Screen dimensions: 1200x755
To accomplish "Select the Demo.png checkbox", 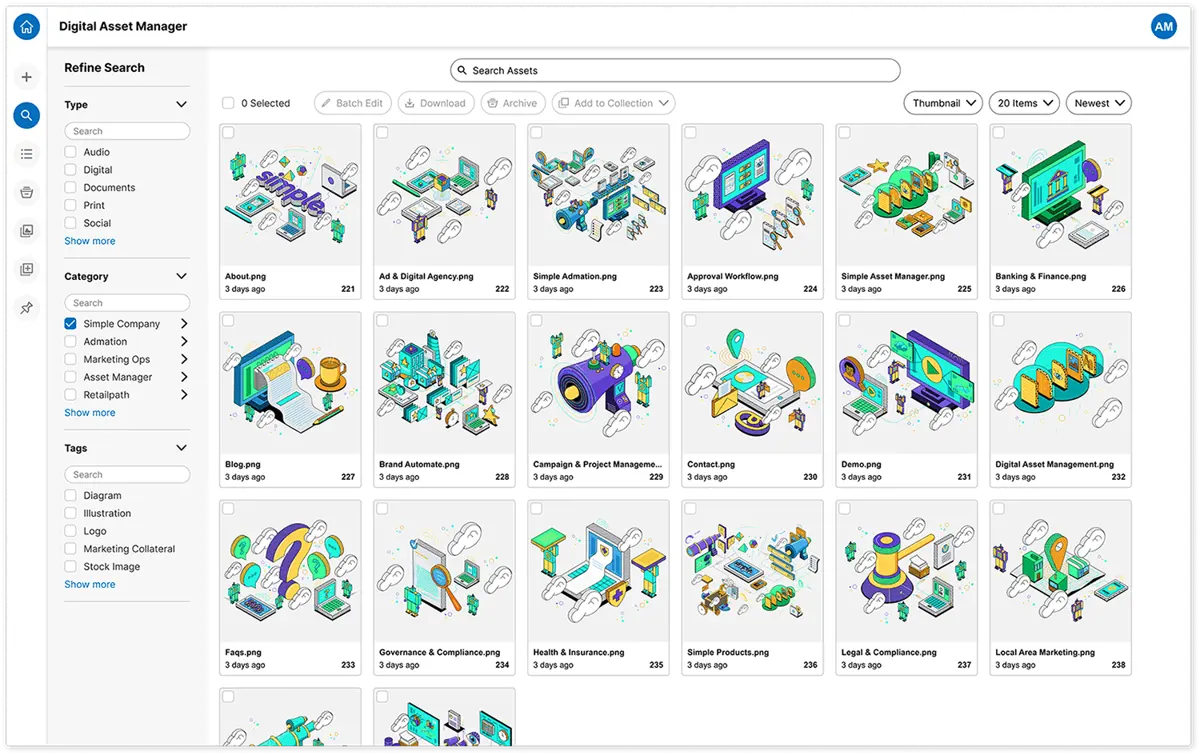I will [x=844, y=321].
